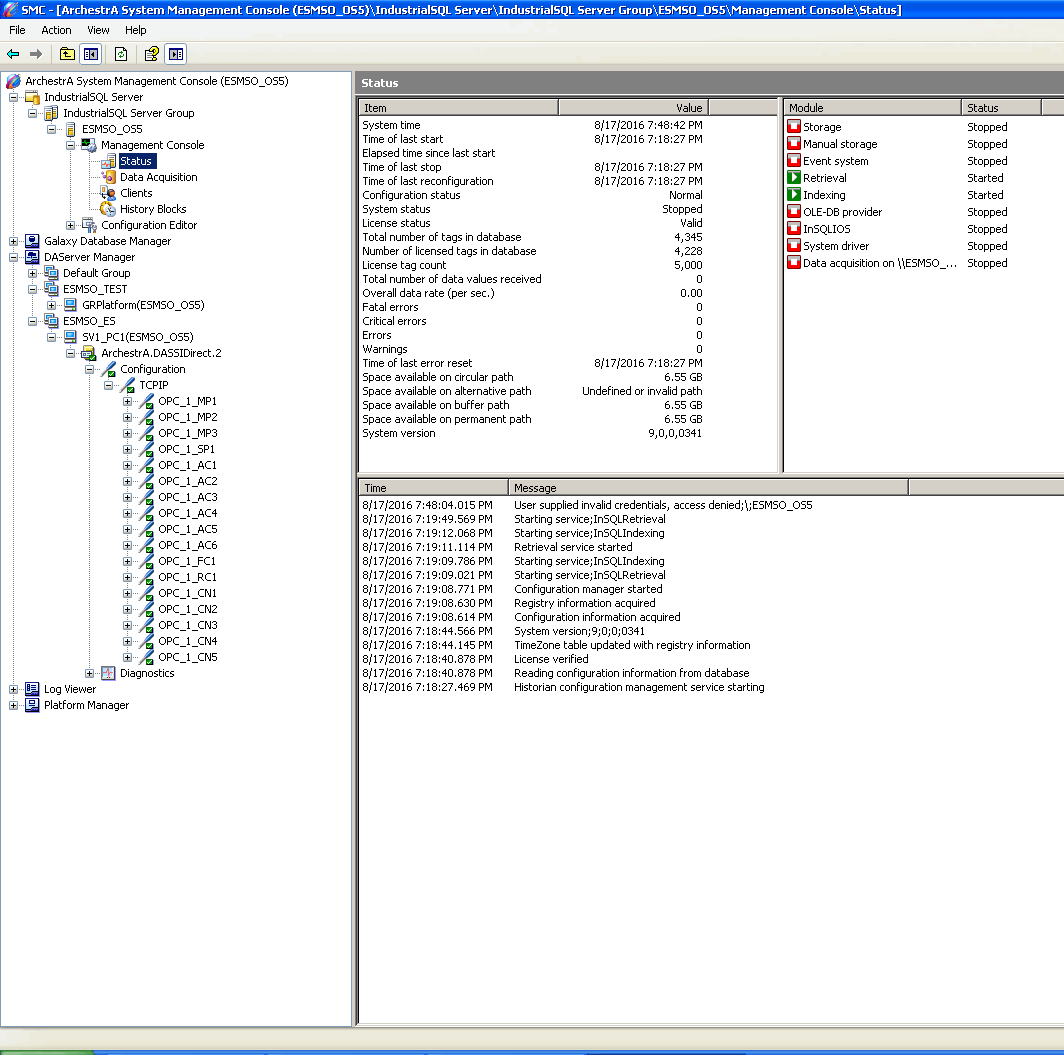The image size is (1064, 1055).
Task: Select the IndustrialSQL Server Group node
Action: [x=128, y=113]
